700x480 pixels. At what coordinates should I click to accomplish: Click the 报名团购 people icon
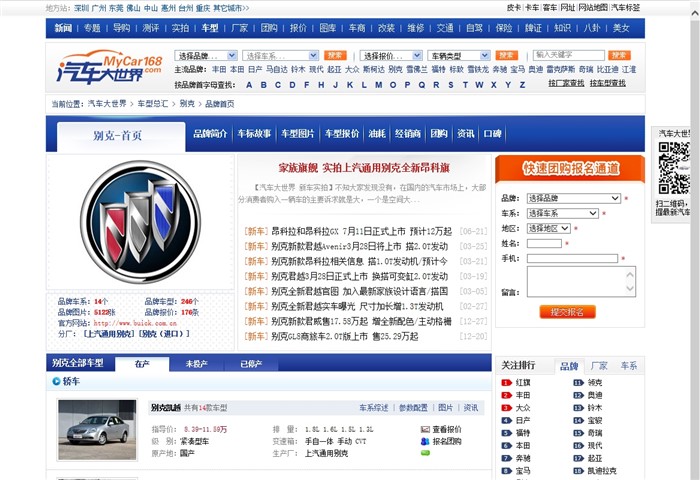(425, 441)
